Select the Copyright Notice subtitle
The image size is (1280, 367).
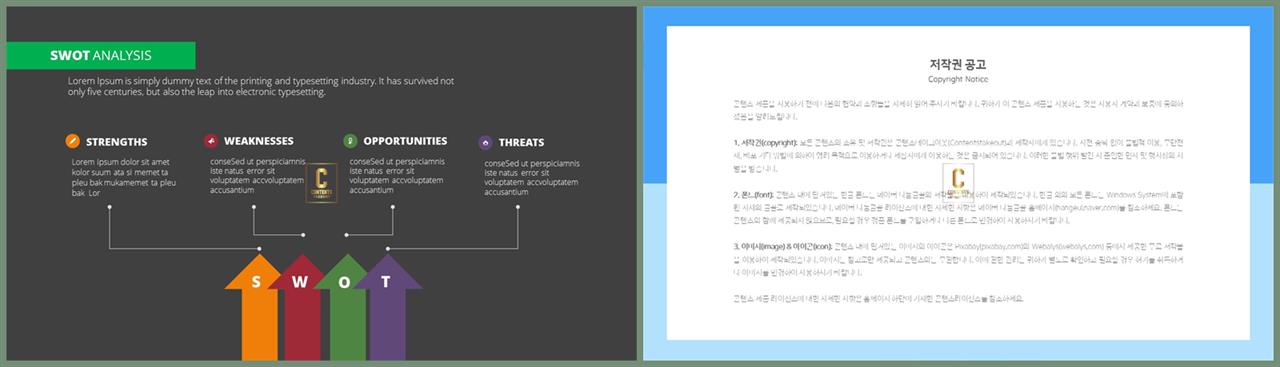(x=958, y=79)
